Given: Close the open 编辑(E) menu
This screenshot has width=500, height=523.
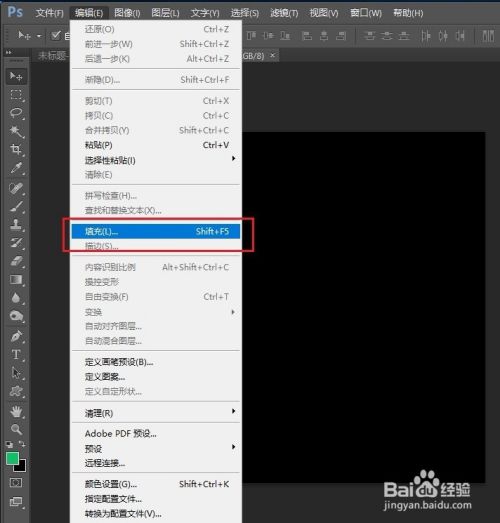Looking at the screenshot, I should [89, 13].
